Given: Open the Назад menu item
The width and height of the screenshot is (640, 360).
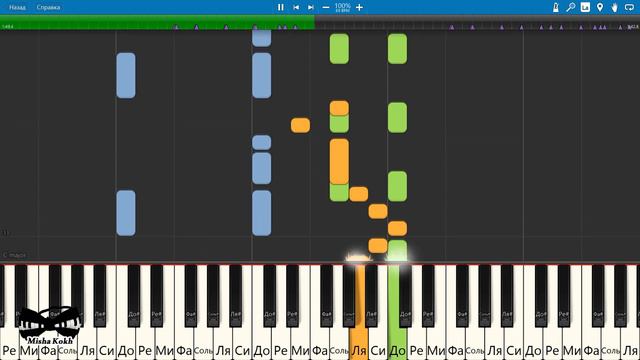Looking at the screenshot, I should coord(17,7).
